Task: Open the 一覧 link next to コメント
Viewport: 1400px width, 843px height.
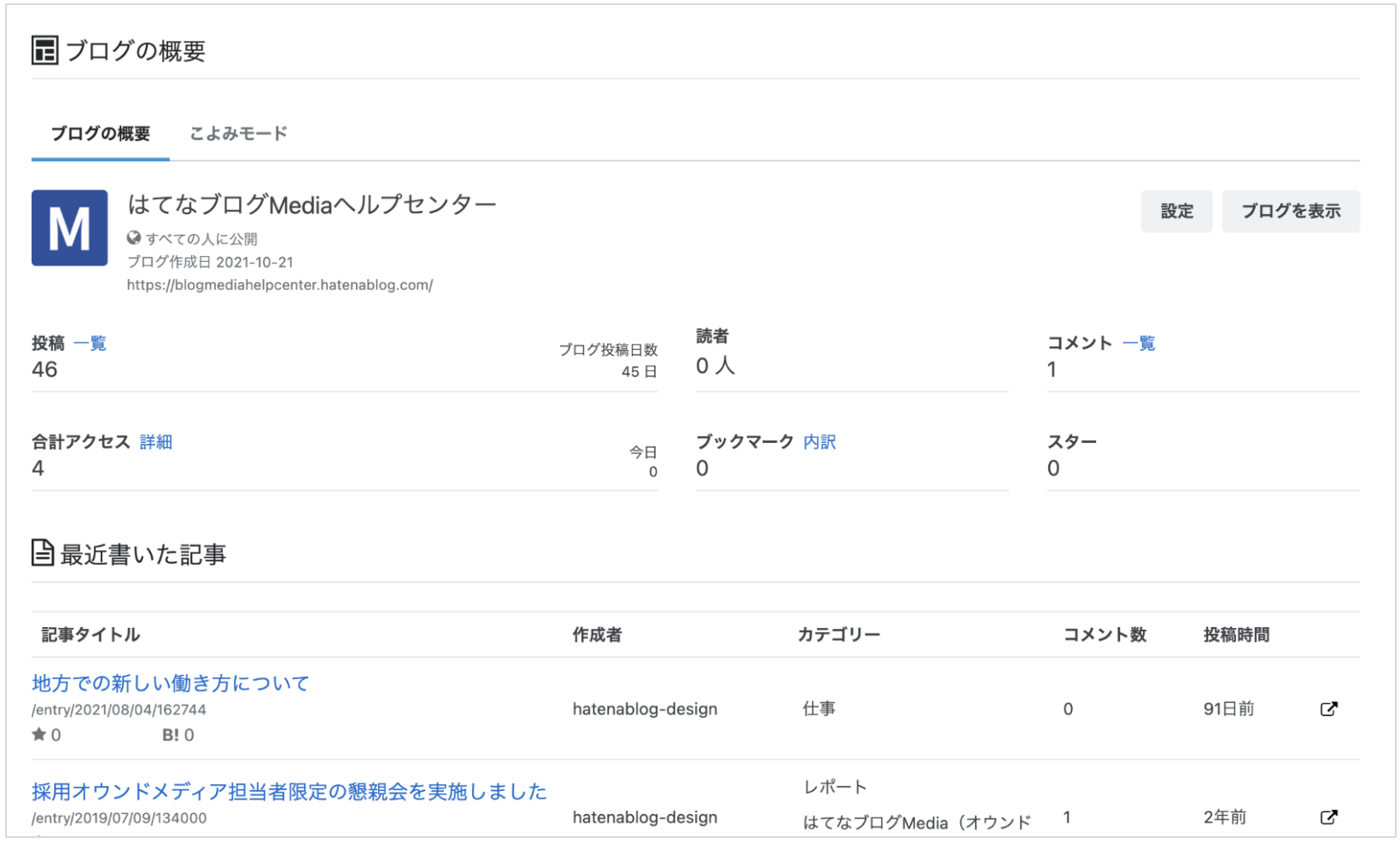Action: 1140,343
